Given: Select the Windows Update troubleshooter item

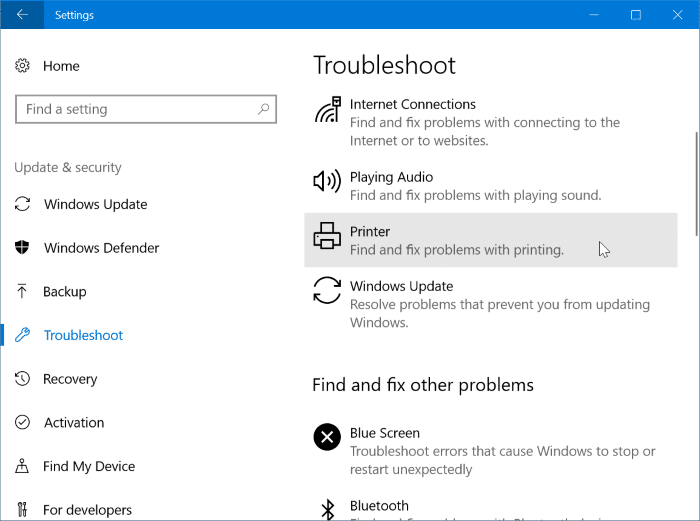Looking at the screenshot, I should (x=491, y=304).
